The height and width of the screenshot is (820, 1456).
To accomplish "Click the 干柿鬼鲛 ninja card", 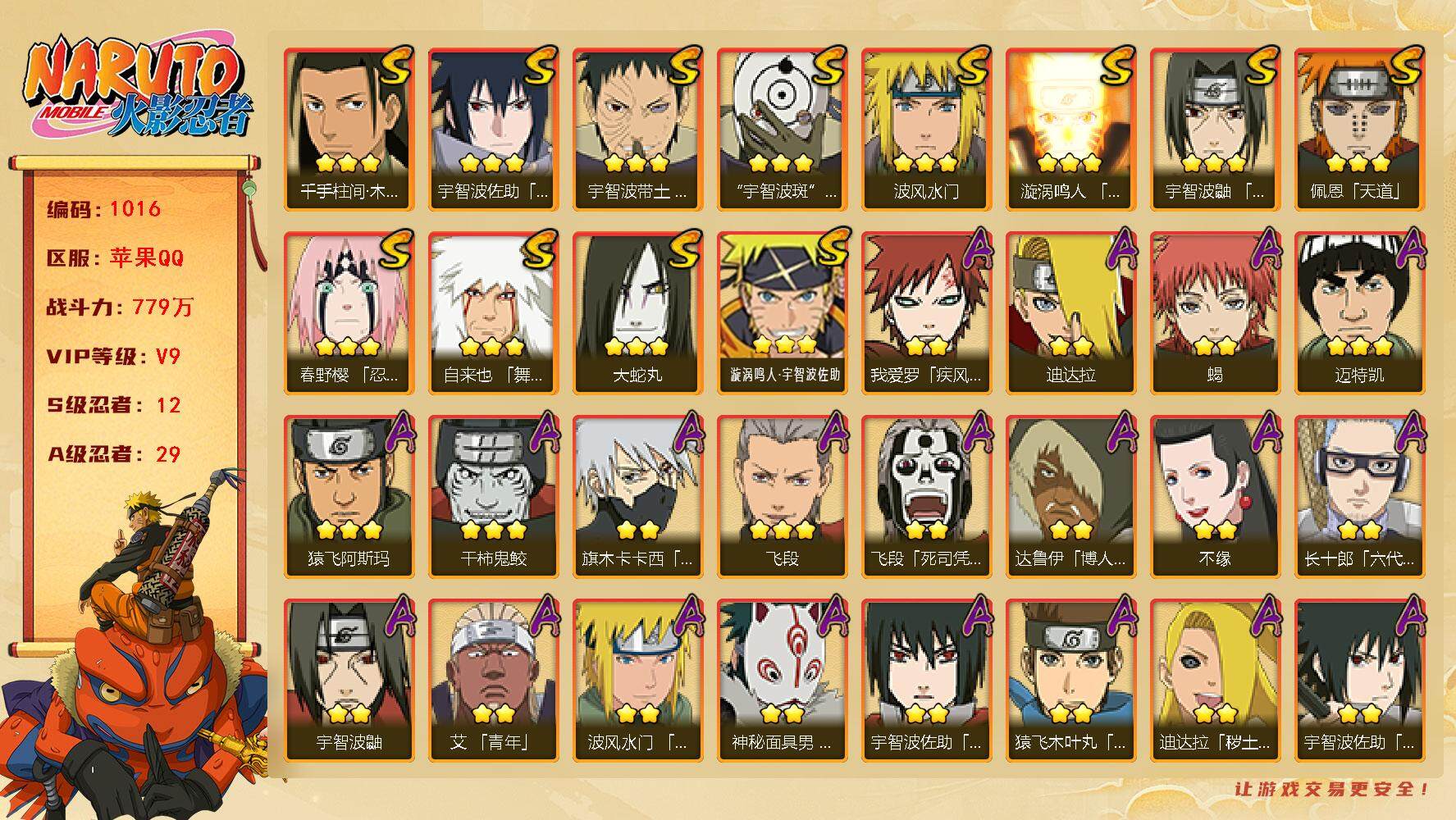I will pyautogui.click(x=494, y=497).
